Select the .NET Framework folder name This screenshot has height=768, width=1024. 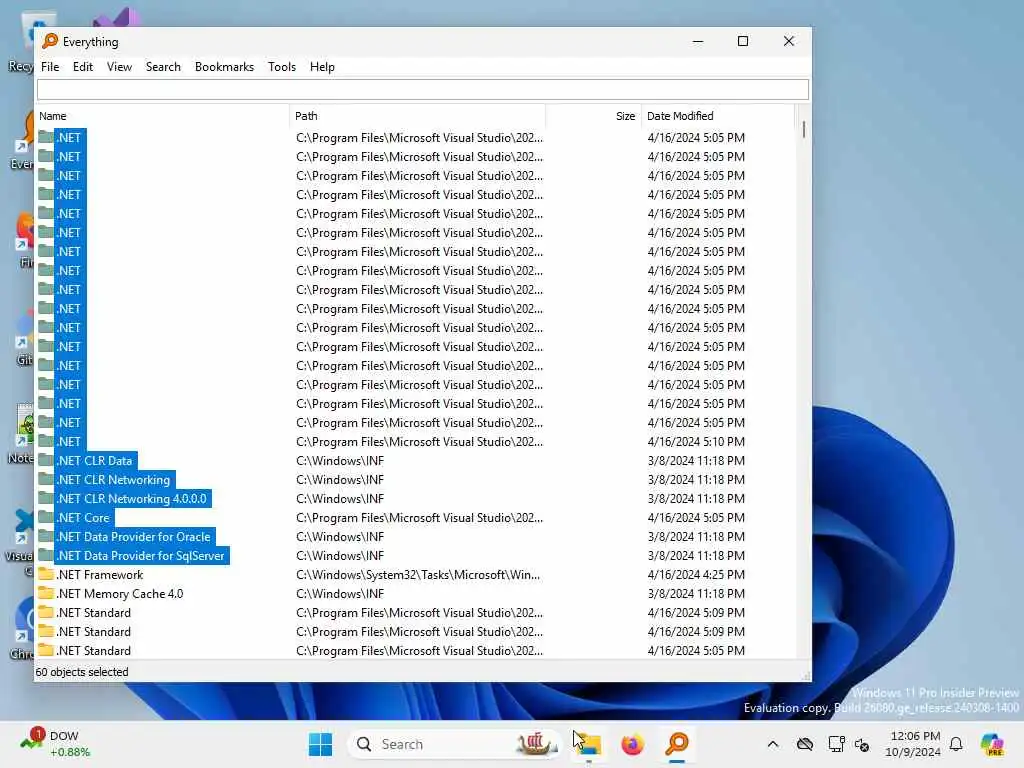[100, 575]
